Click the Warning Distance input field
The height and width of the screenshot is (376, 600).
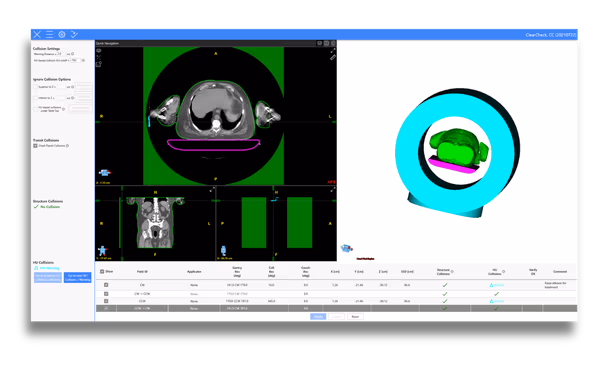click(61, 54)
